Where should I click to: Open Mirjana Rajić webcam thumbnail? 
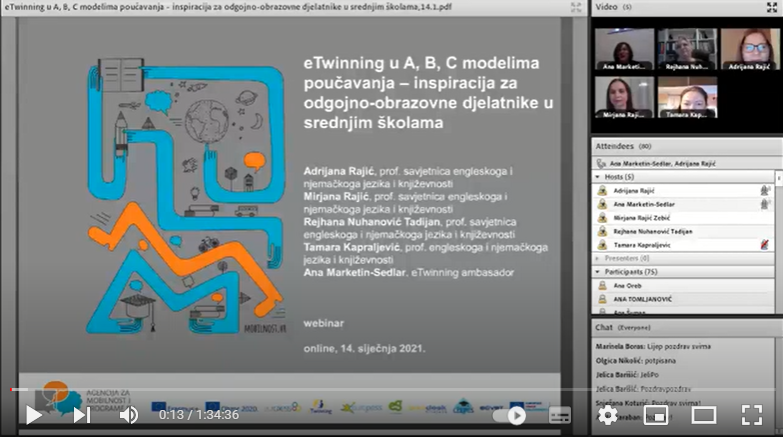tap(624, 97)
